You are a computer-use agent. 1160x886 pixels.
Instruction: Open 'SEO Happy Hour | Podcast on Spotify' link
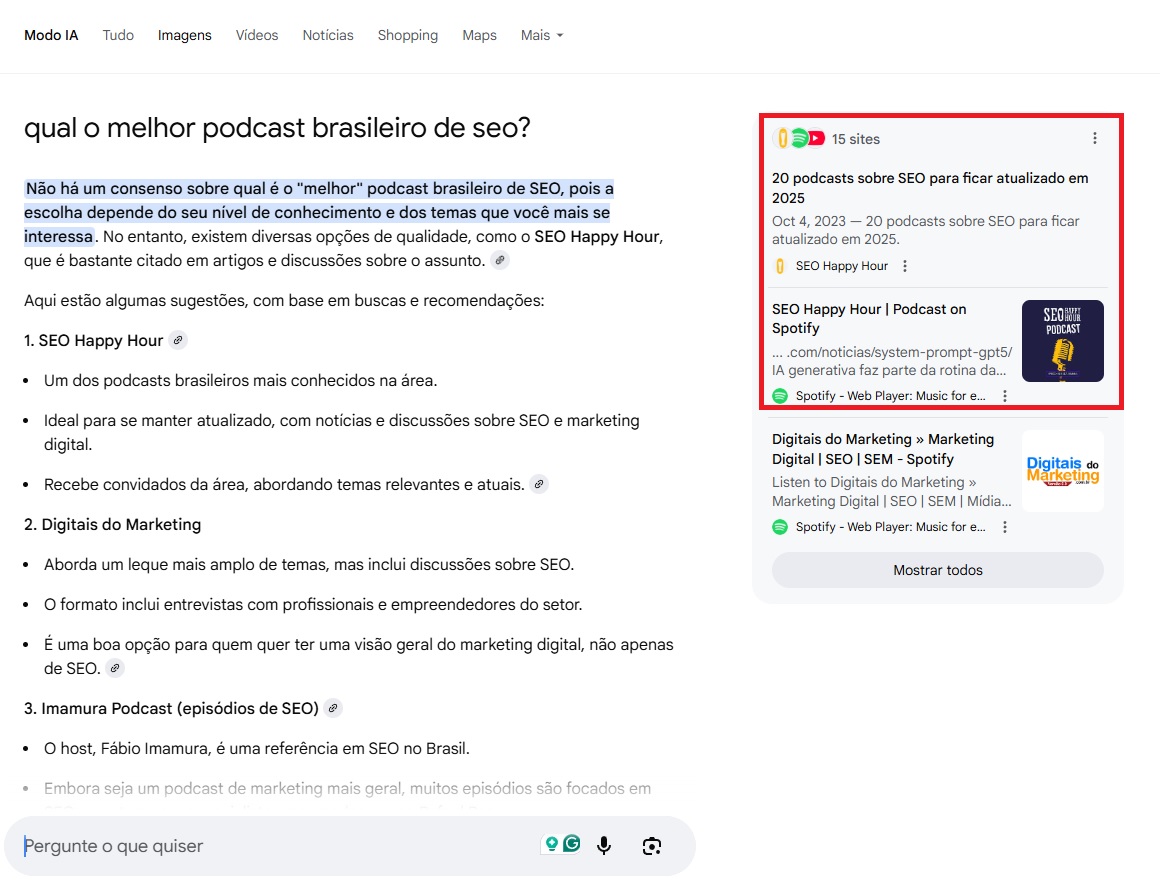click(869, 319)
